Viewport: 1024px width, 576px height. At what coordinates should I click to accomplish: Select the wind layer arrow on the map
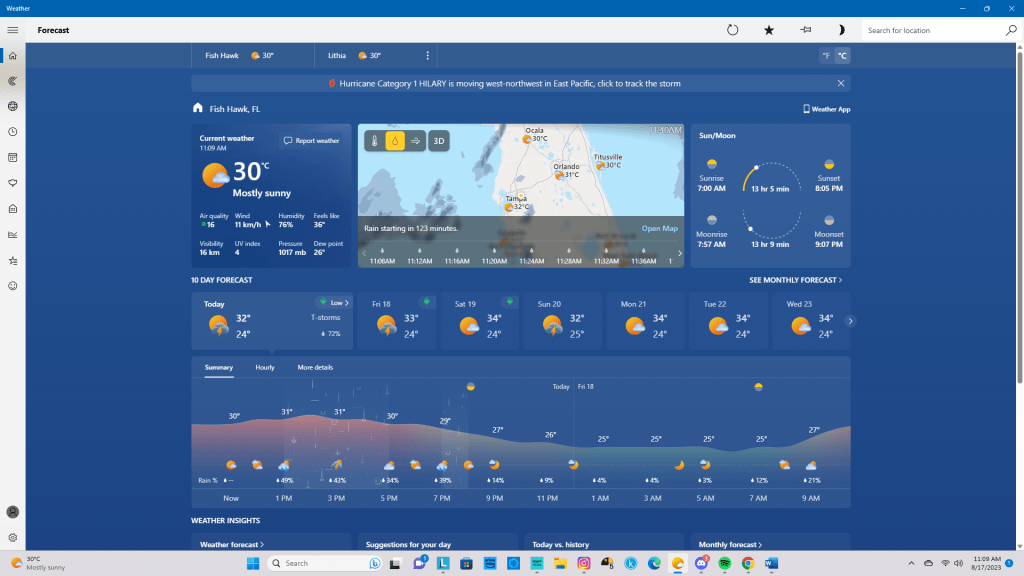point(416,141)
